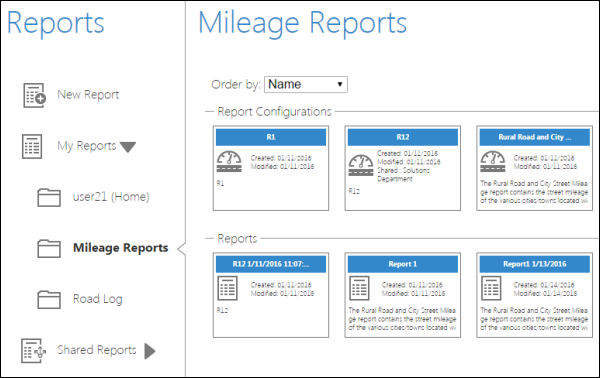Screen dimensions: 600x378
Task: Click the user21 (Home) folder icon
Action: point(49,197)
